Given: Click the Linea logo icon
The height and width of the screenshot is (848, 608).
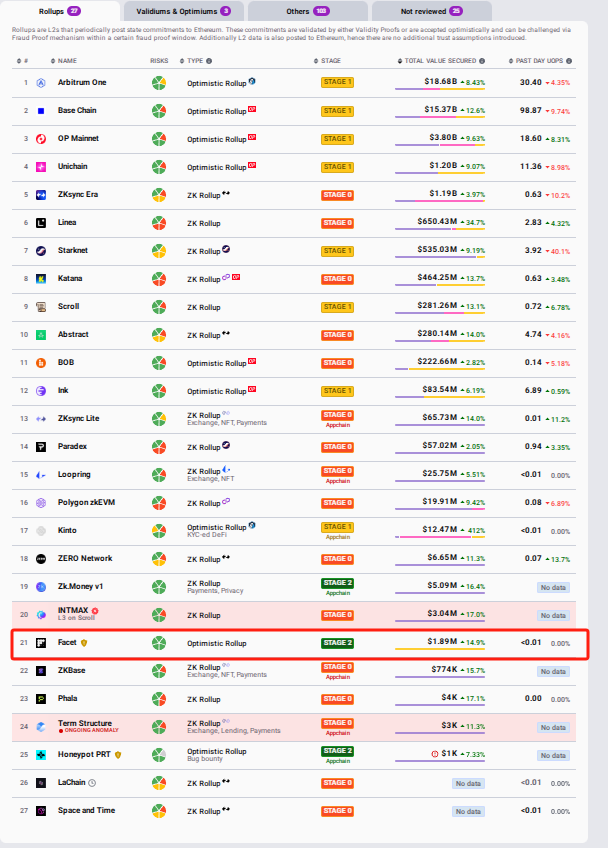Looking at the screenshot, I should coord(41,223).
